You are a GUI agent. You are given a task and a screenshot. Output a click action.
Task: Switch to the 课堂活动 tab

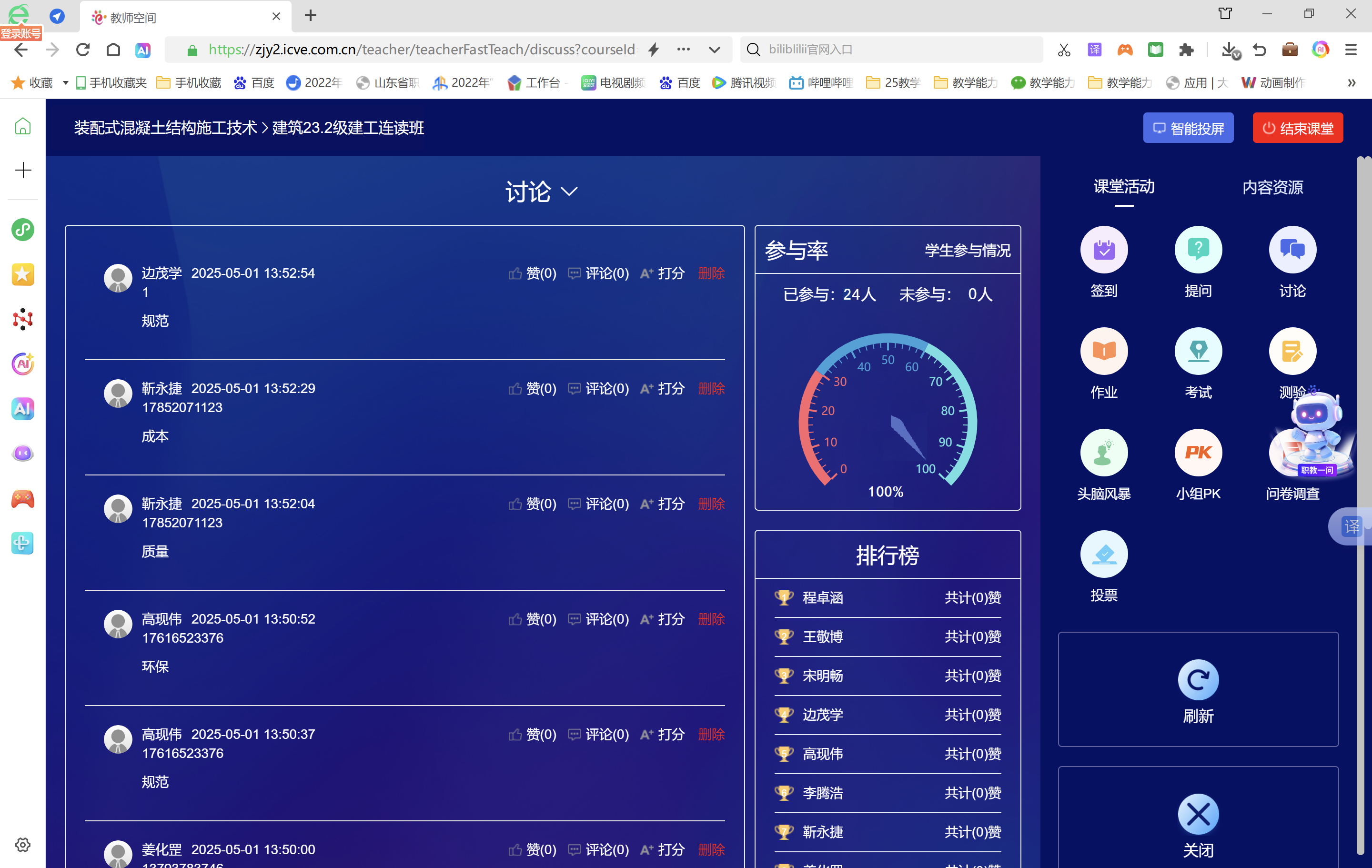click(1124, 186)
